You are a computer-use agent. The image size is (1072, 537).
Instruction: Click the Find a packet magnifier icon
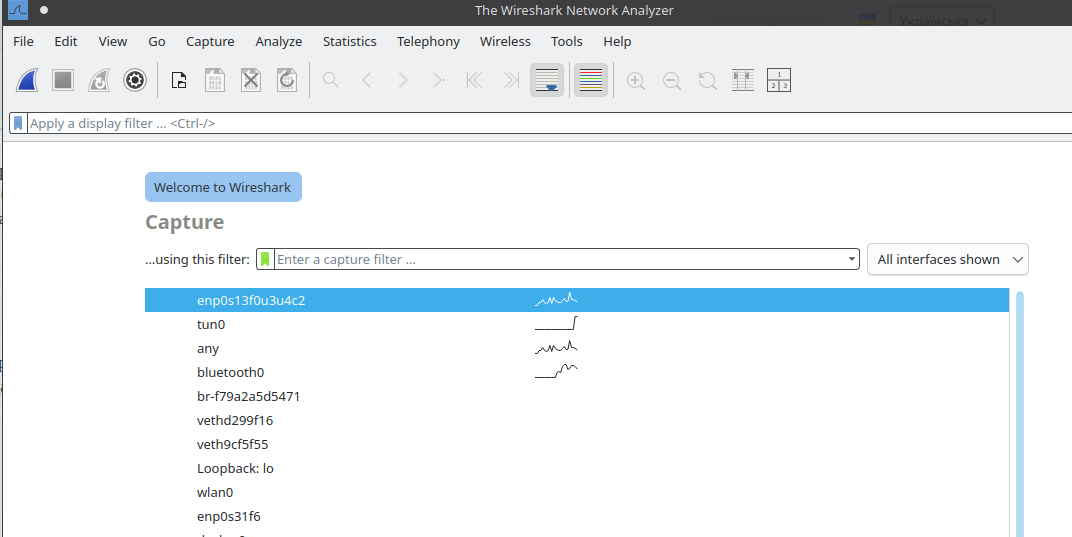pos(331,81)
